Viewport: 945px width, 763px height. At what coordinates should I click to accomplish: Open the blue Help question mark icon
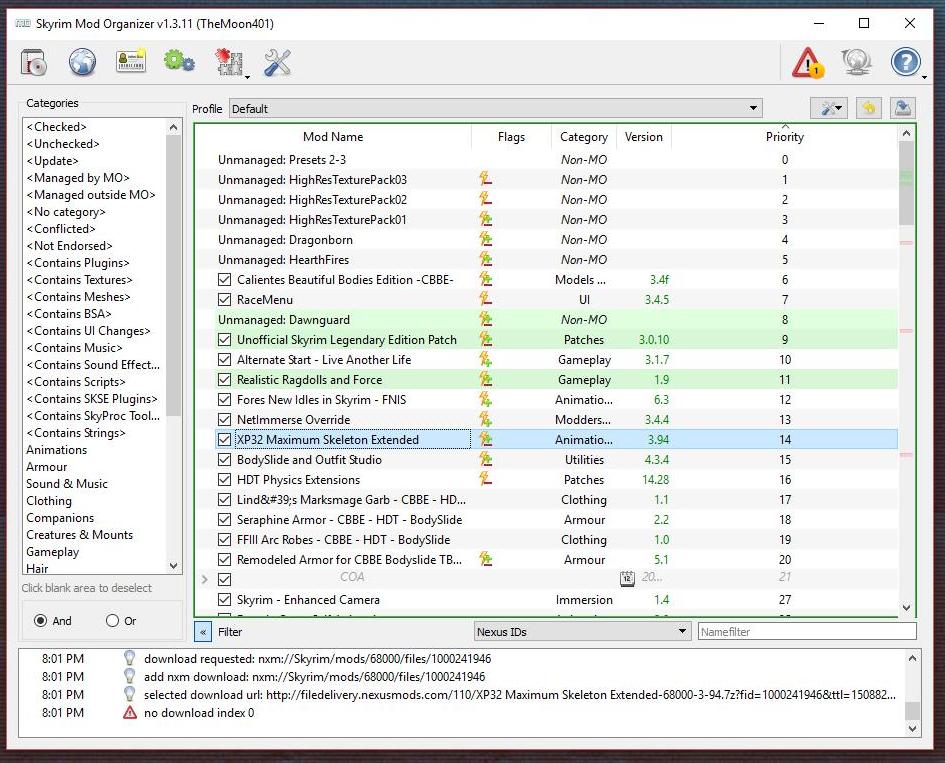[x=905, y=61]
